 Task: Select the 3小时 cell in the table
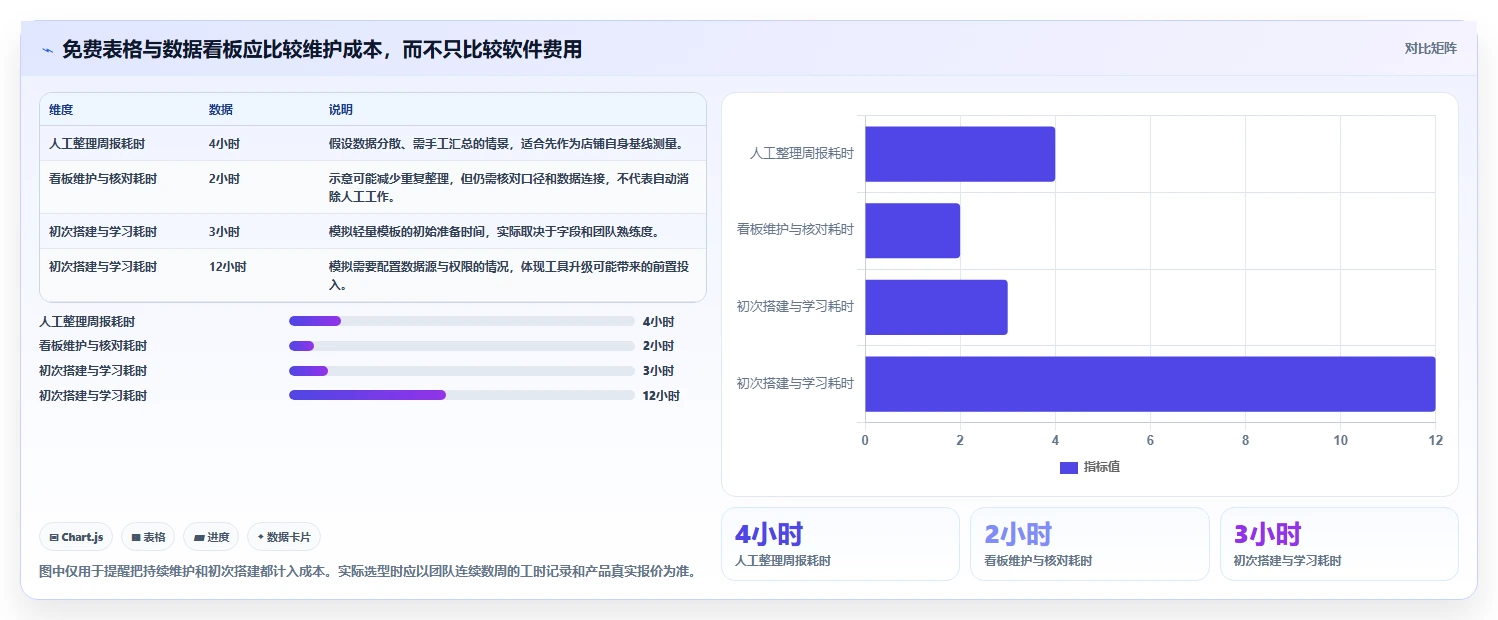[x=224, y=232]
